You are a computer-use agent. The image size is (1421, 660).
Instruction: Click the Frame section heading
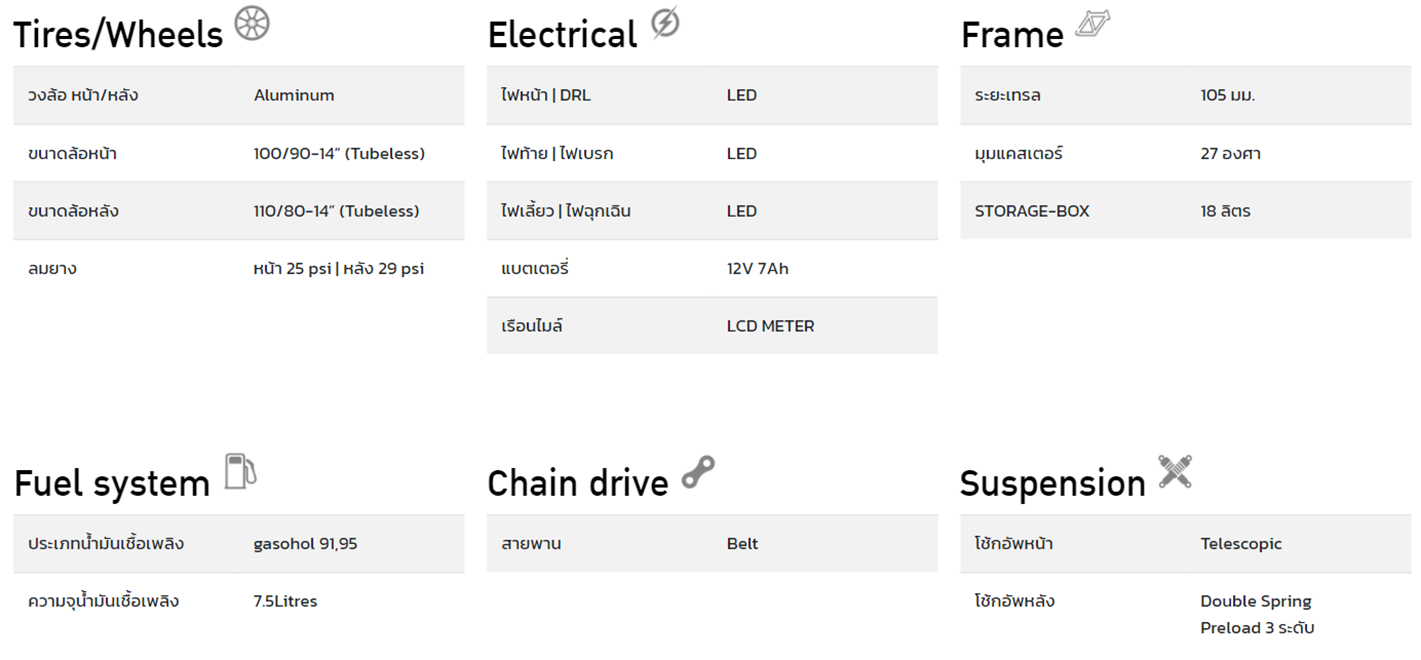point(1012,35)
